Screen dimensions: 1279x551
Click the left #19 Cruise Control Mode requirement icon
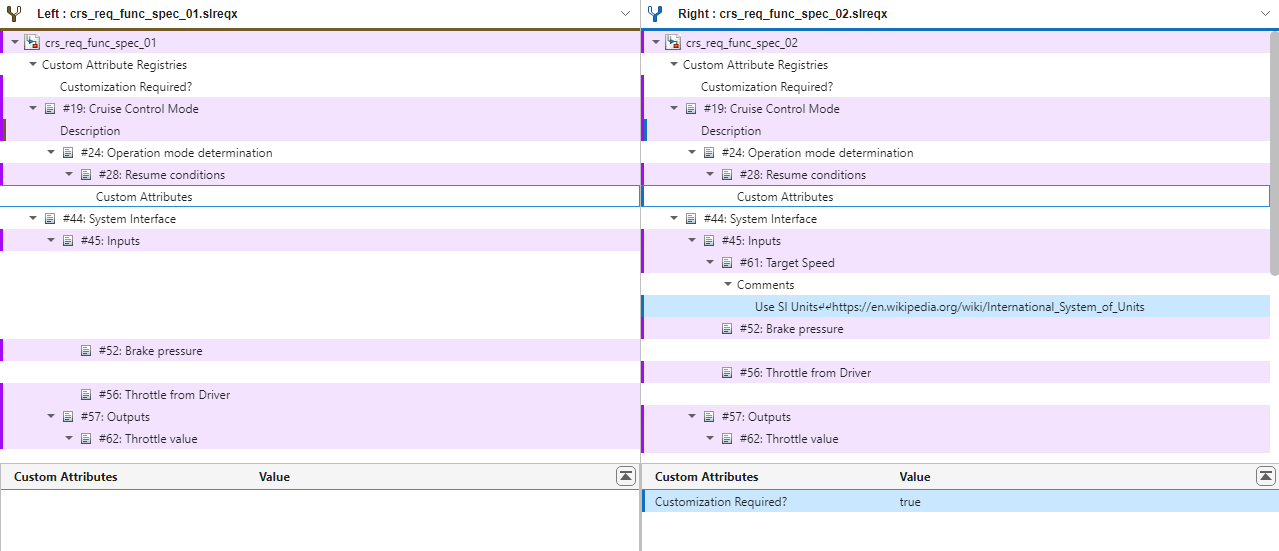(x=50, y=109)
